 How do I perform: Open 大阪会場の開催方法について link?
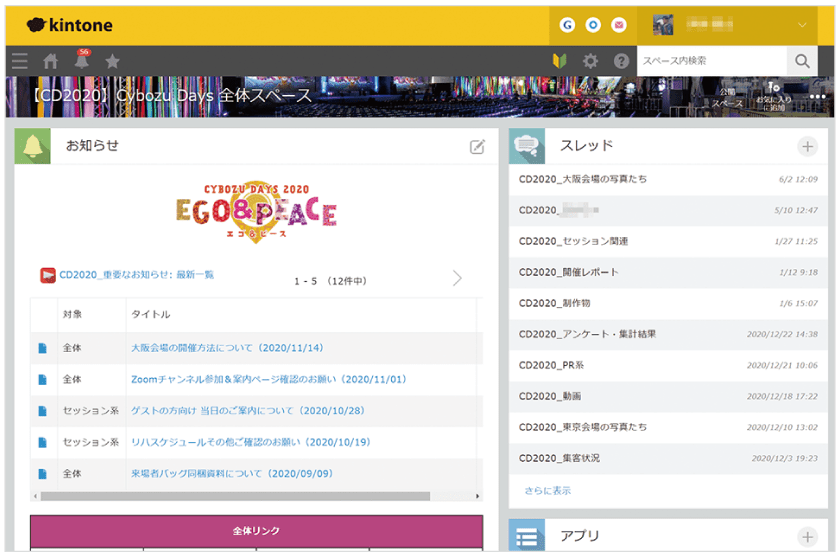coord(227,348)
